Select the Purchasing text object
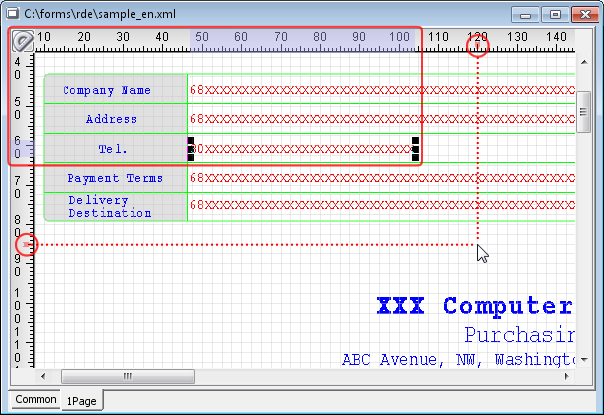Viewport: 604px width, 415px height. pos(519,335)
